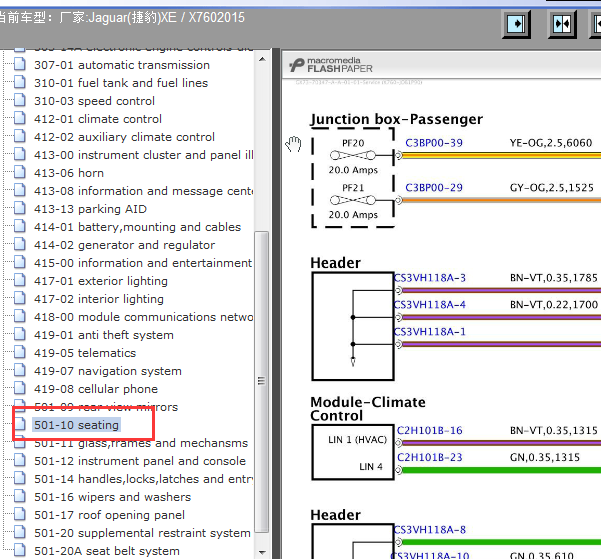The height and width of the screenshot is (559, 601).
Task: Select 501-10 seating entry
Action: [x=76, y=425]
